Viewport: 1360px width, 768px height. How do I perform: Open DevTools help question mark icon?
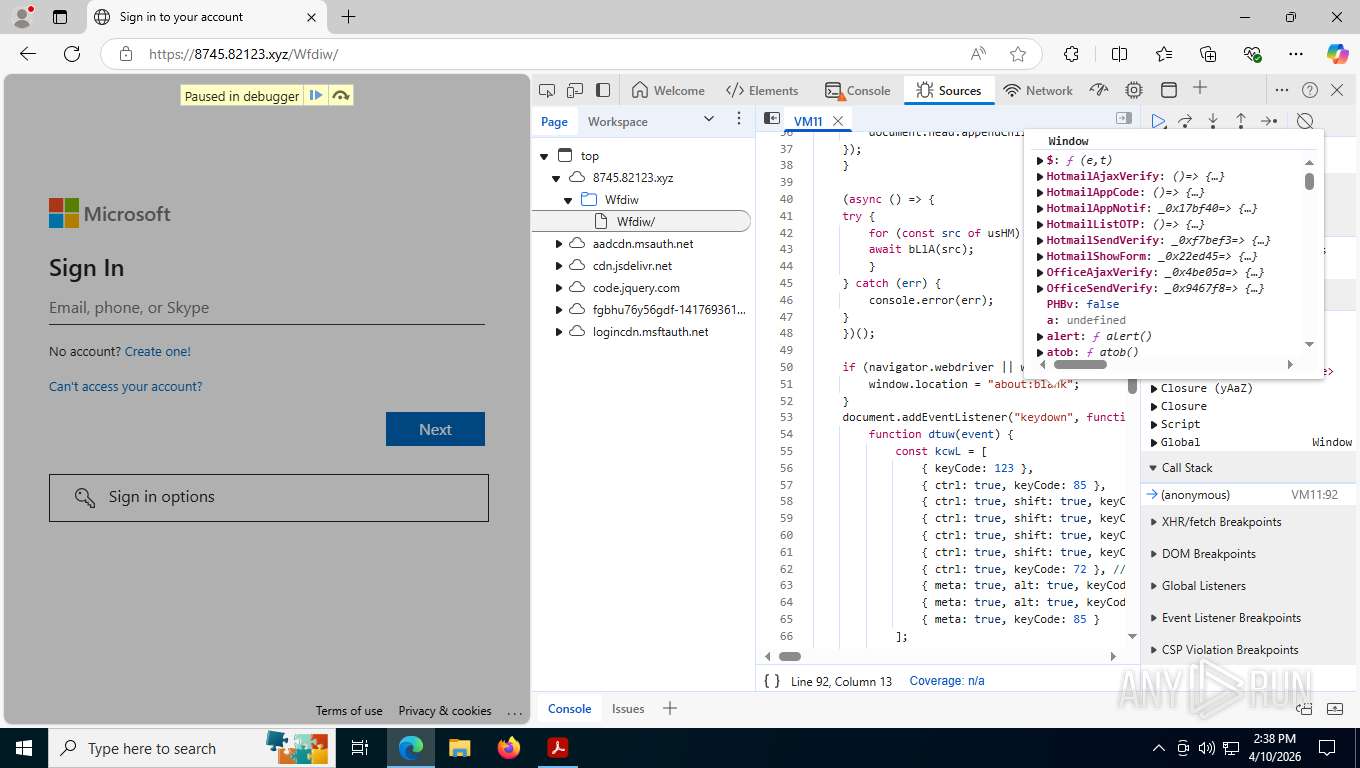click(1310, 90)
